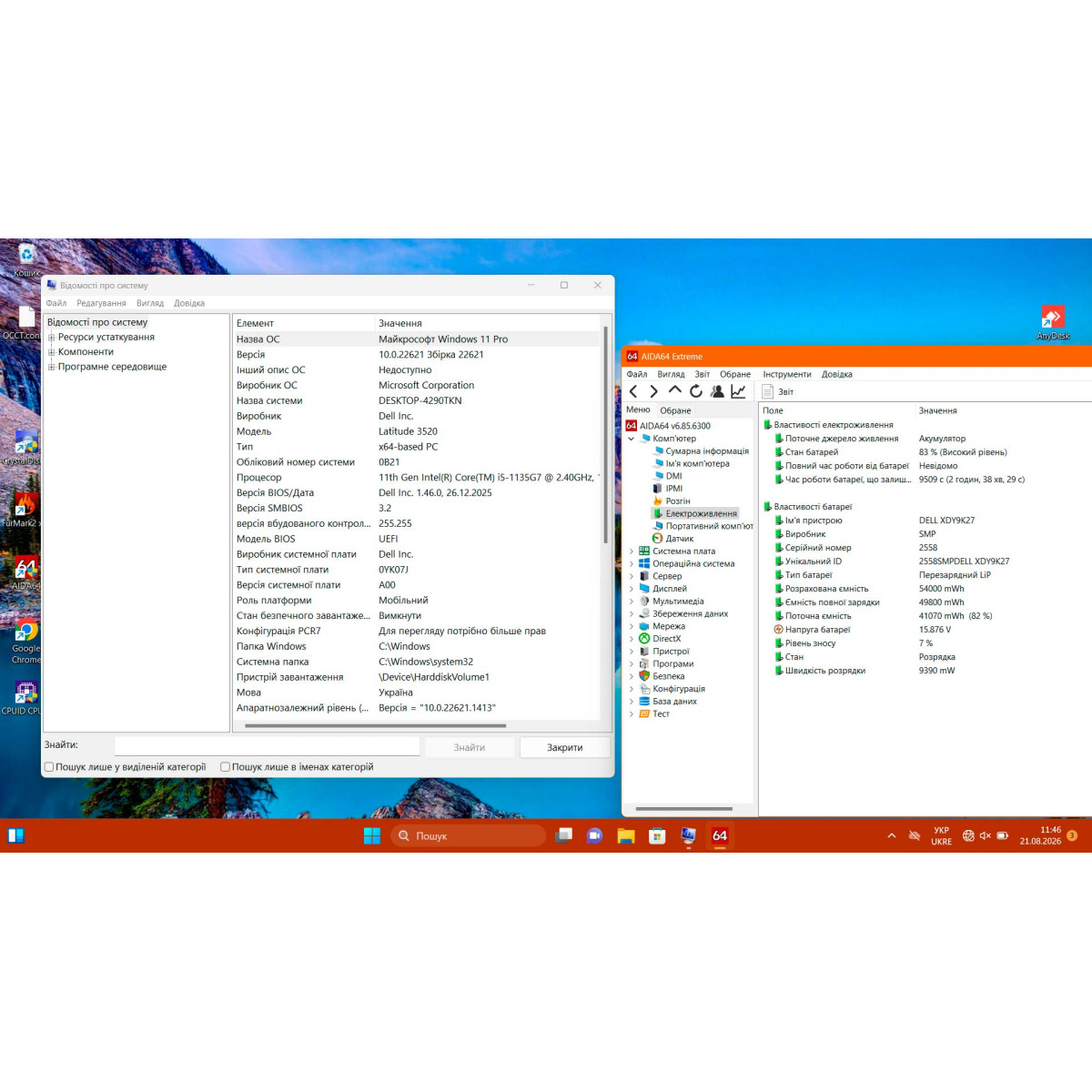This screenshot has width=1092, height=1092.
Task: Show hidden system tray icons
Action: [892, 835]
